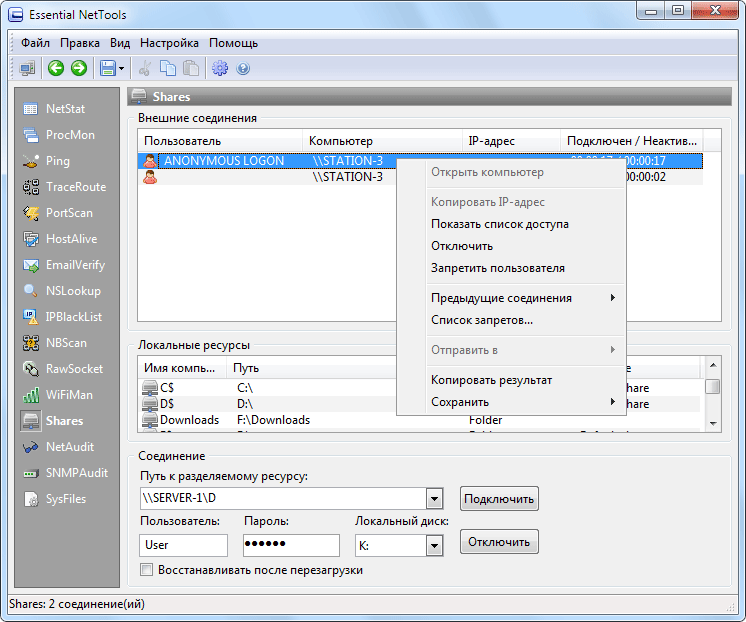Screen dimensions: 746x622
Task: Click the local resources scrollbar up arrow
Action: coord(713,365)
